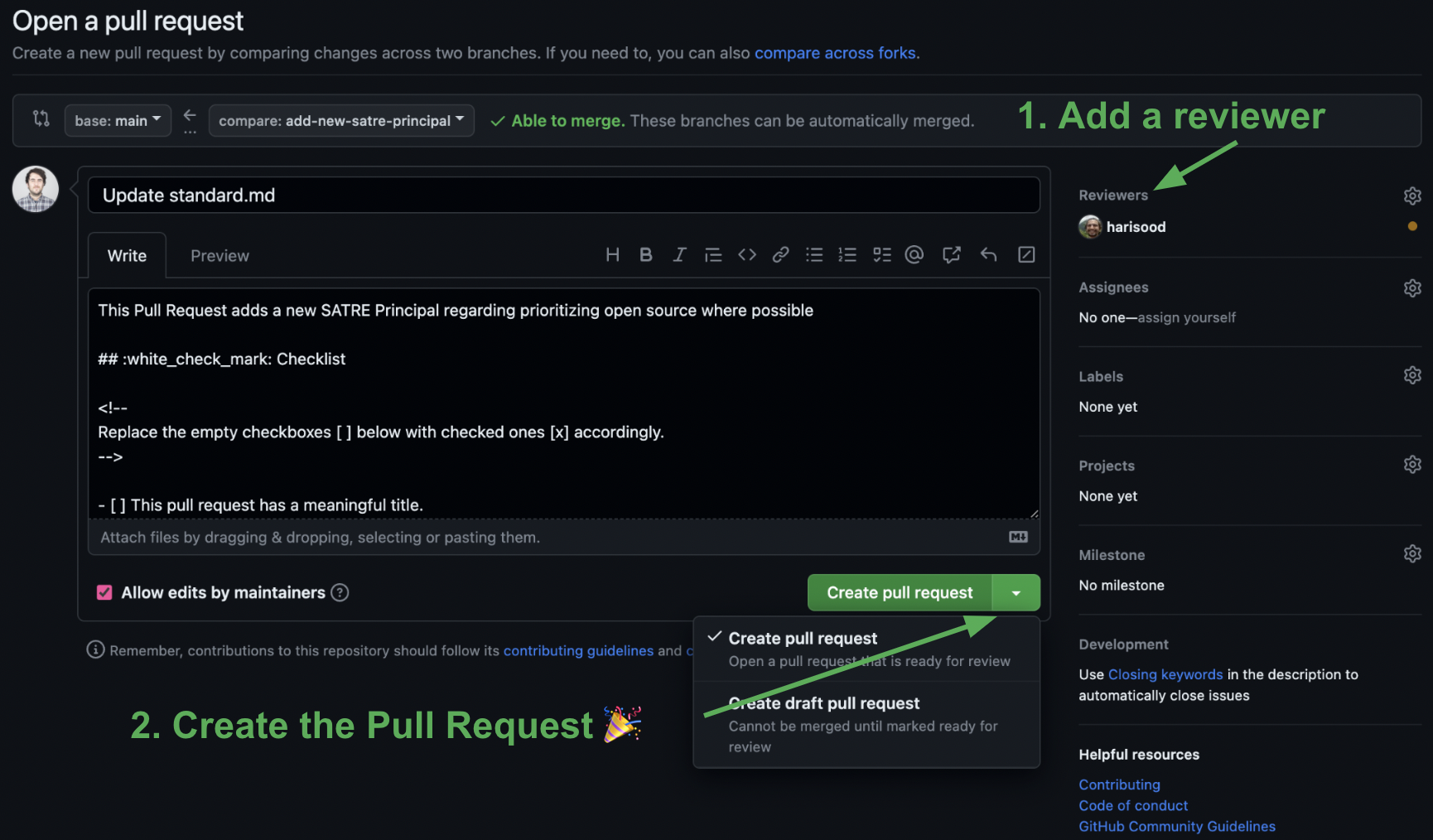Open the Milestone gear settings

tap(1412, 553)
